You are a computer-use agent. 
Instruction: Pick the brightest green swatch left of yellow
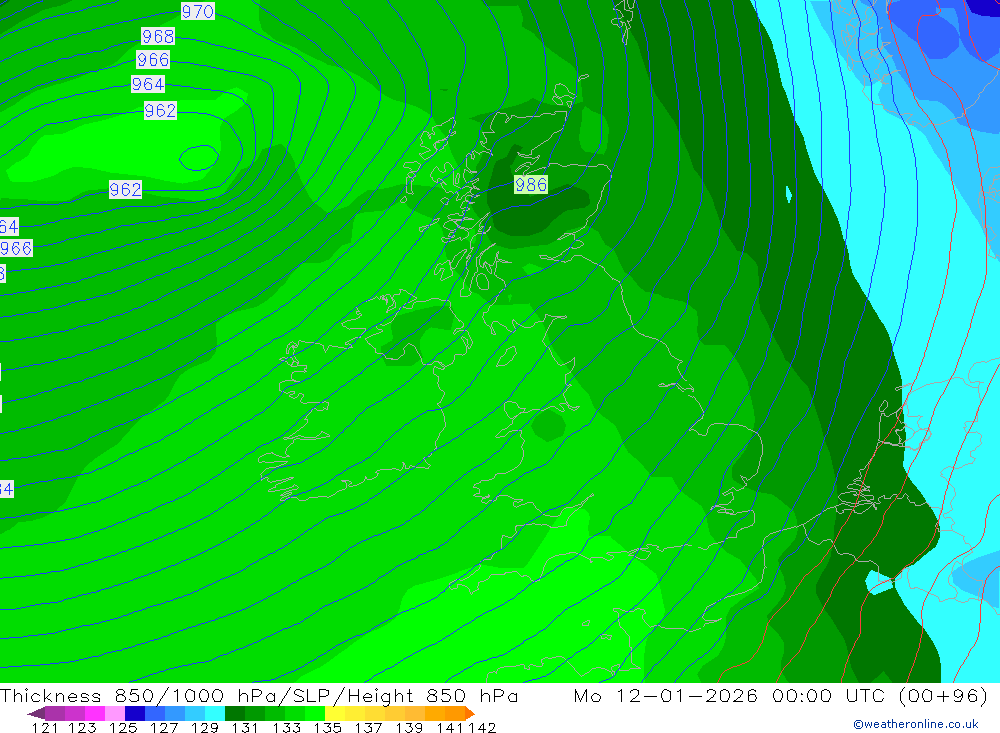click(x=315, y=713)
